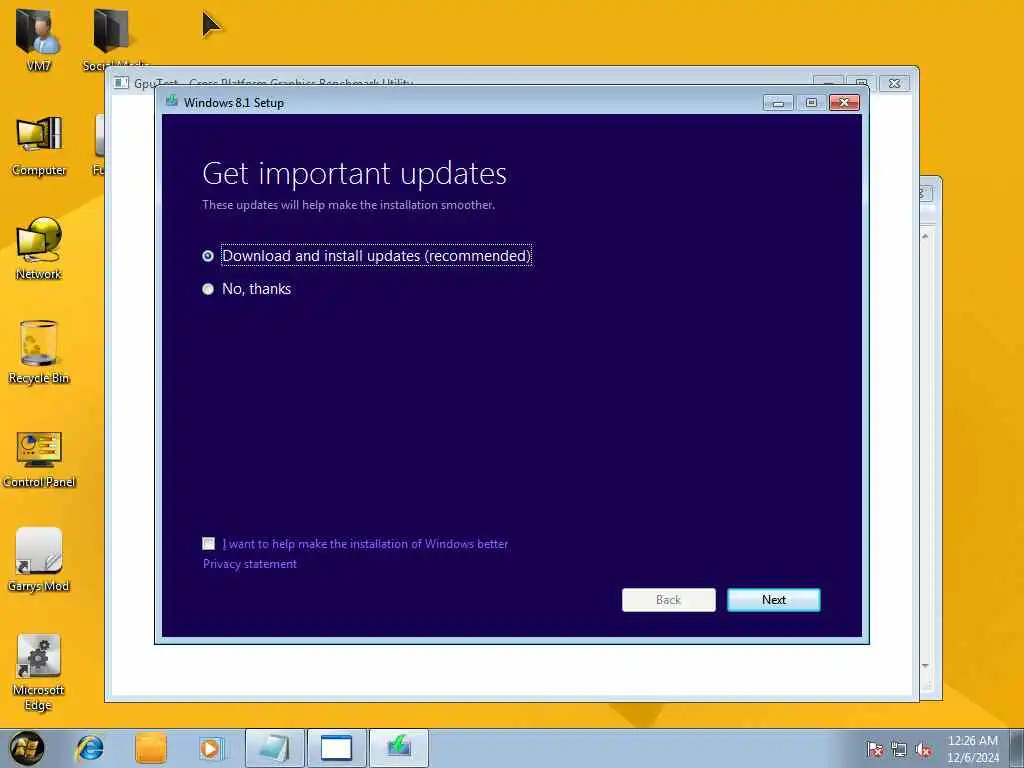Select the No, thanks radio button

pos(208,289)
